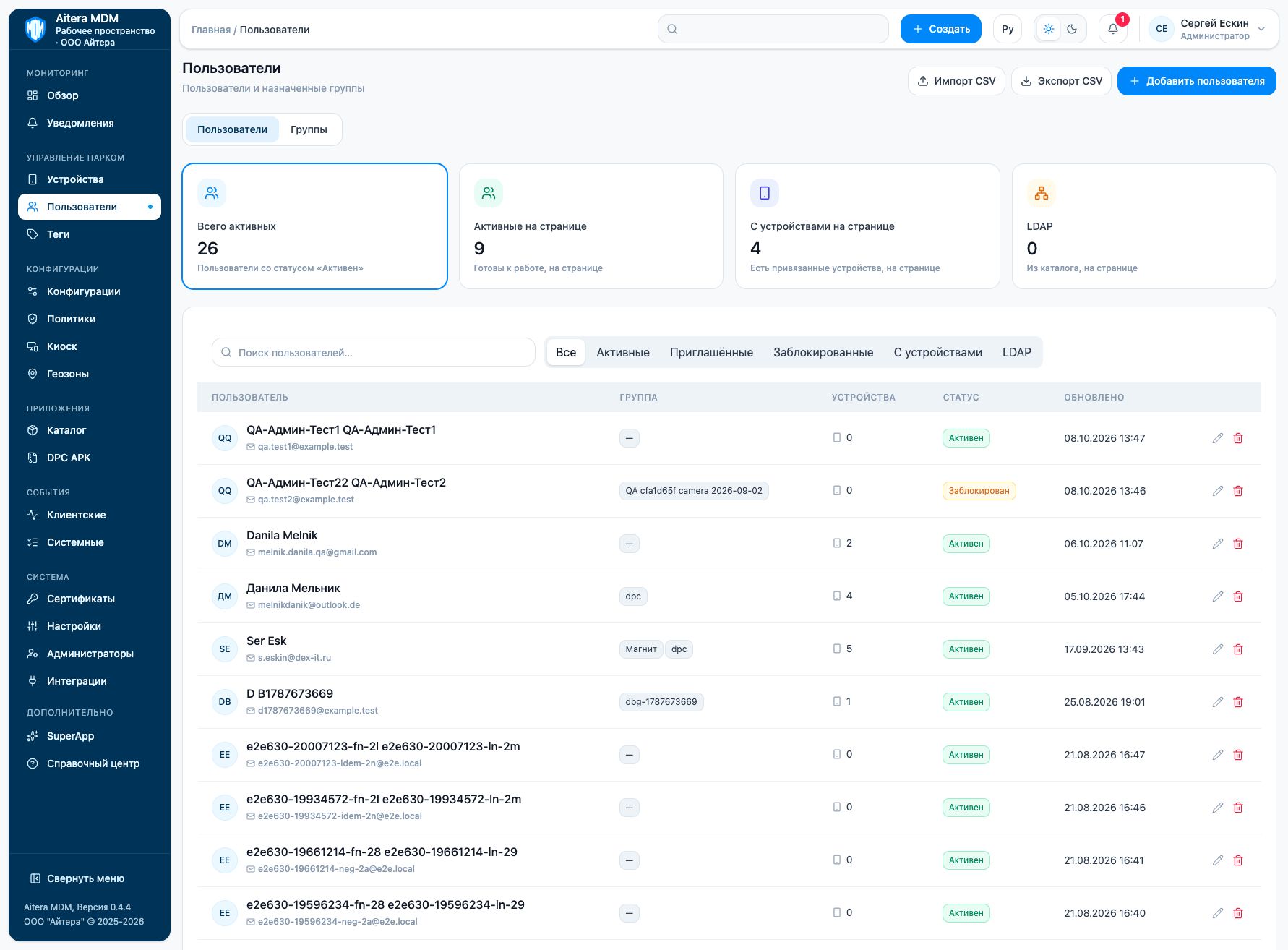This screenshot has width=1288, height=950.
Task: Switch to the Группы tab
Action: coord(309,129)
